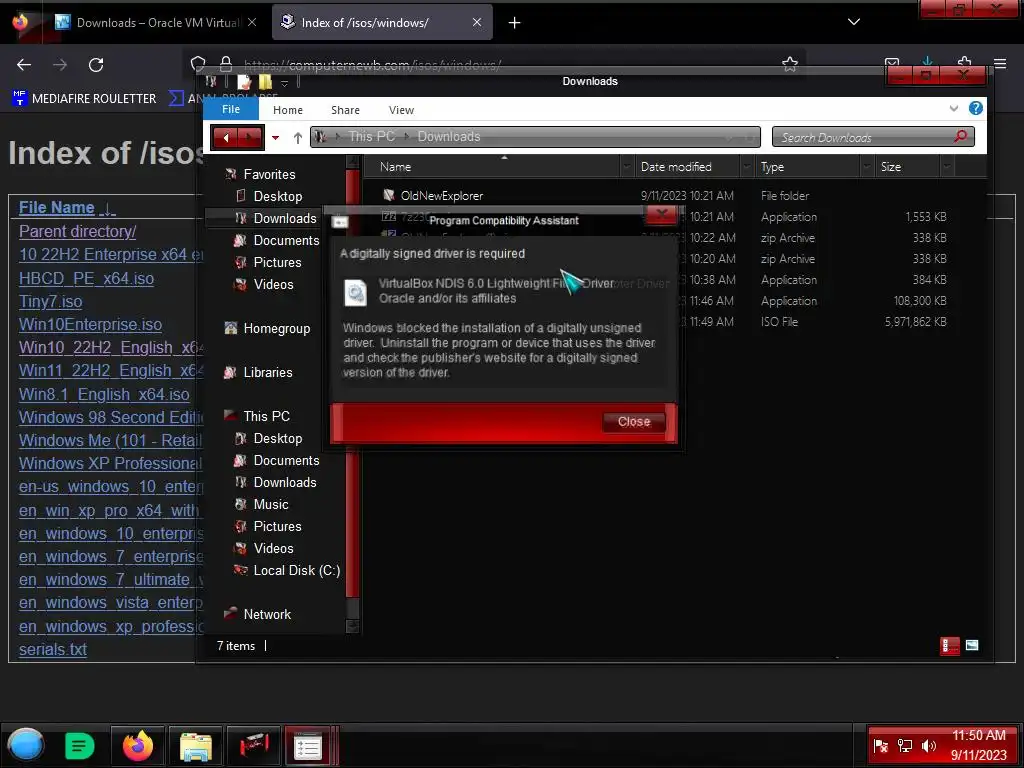The width and height of the screenshot is (1024, 768).
Task: Click the network tray icon
Action: [904, 746]
